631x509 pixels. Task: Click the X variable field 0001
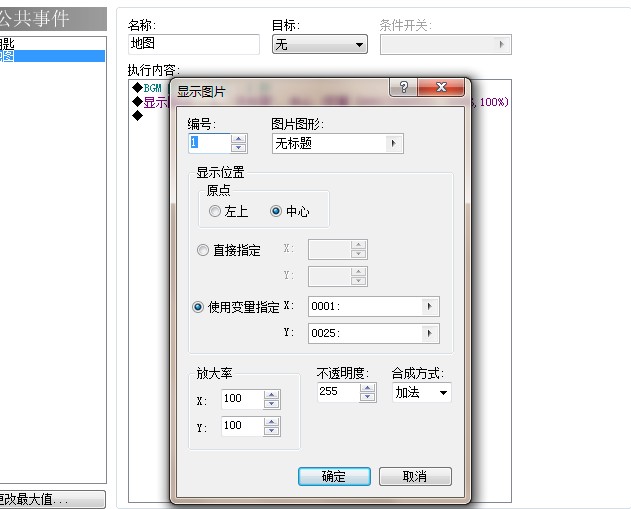[373, 307]
